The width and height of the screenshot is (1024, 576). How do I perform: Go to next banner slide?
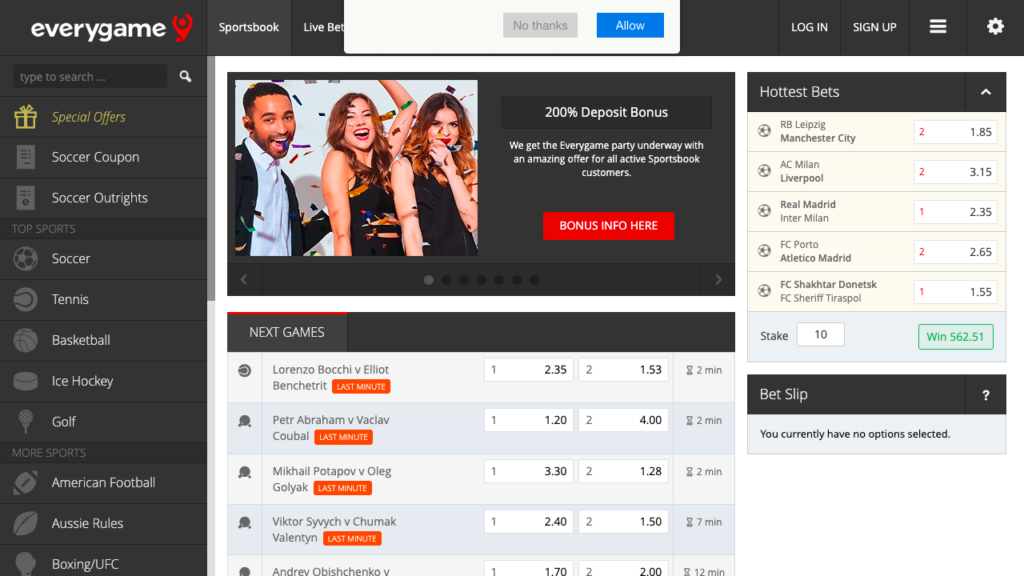[x=718, y=280]
